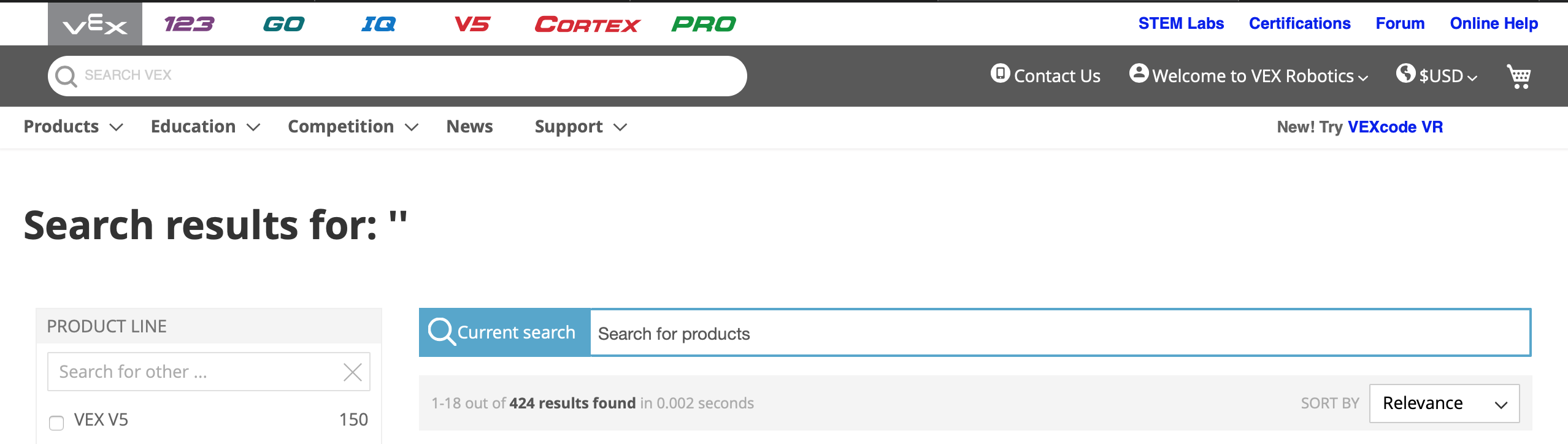1568x444 pixels.
Task: Open the currency selector dropdown
Action: [x=1437, y=75]
